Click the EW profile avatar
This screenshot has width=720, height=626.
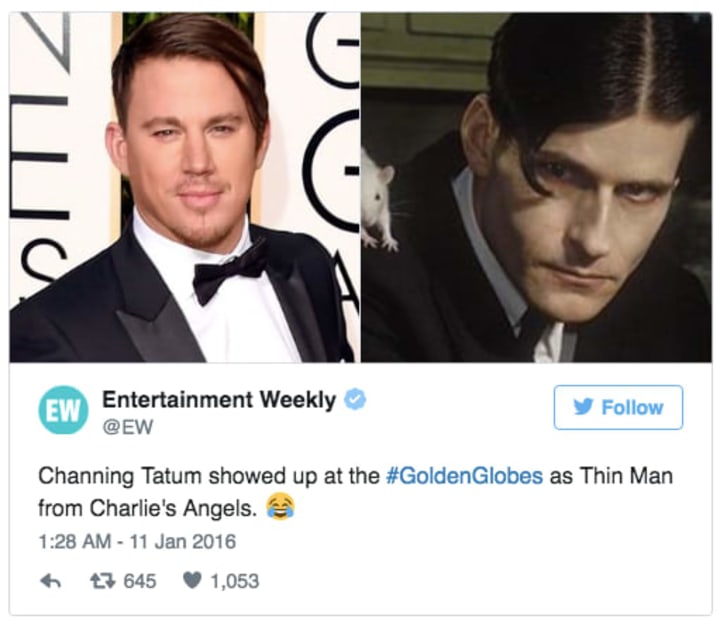pyautogui.click(x=63, y=410)
